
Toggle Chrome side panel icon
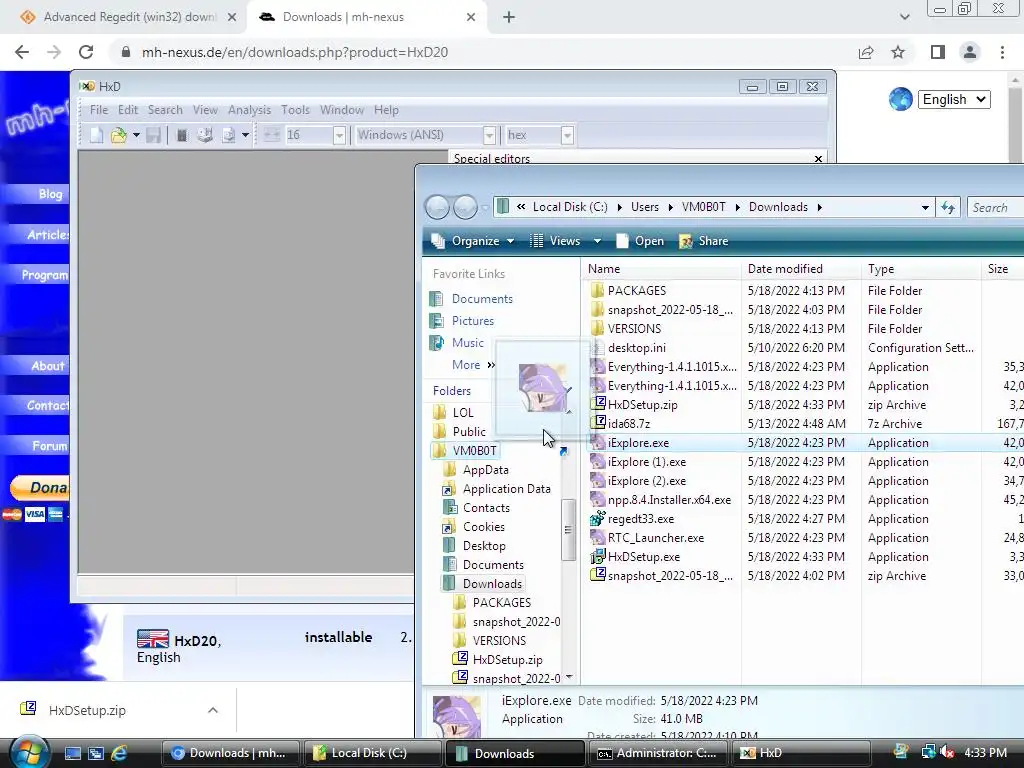tap(938, 52)
